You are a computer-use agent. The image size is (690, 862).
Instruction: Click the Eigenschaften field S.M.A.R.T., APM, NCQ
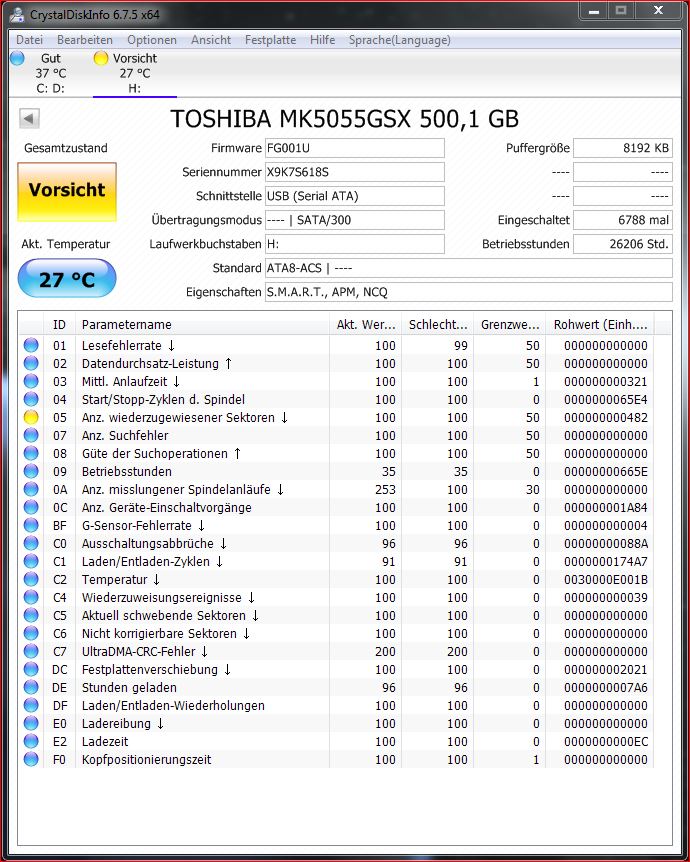click(468, 292)
